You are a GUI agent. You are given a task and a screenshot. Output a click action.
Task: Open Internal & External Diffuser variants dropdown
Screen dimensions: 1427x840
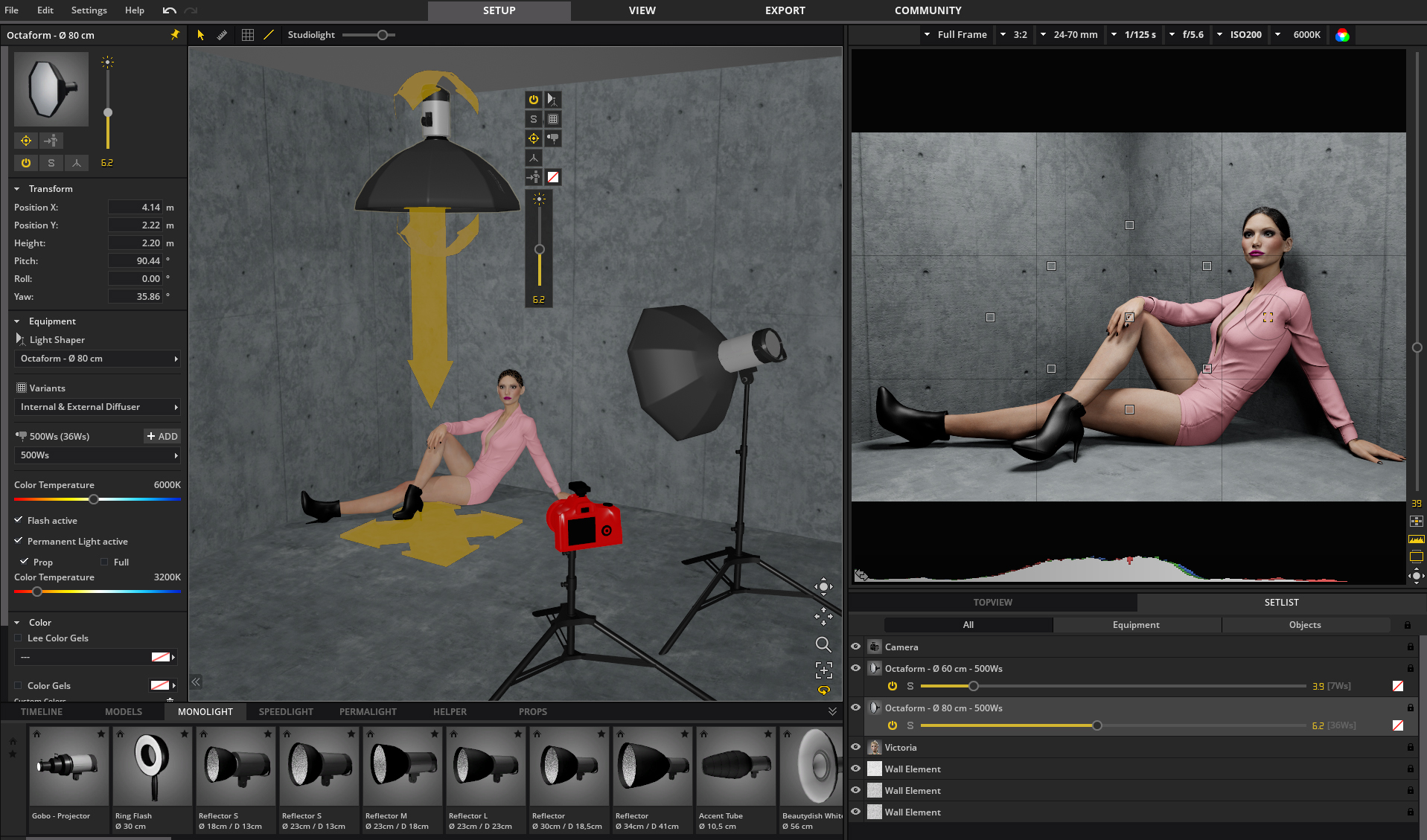98,407
